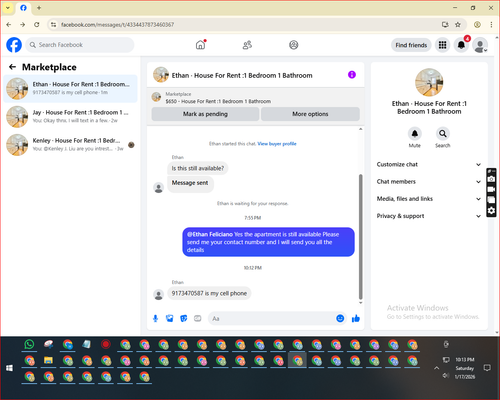Click the attach photo icon
Viewport: 500px width, 400px height.
(x=170, y=319)
